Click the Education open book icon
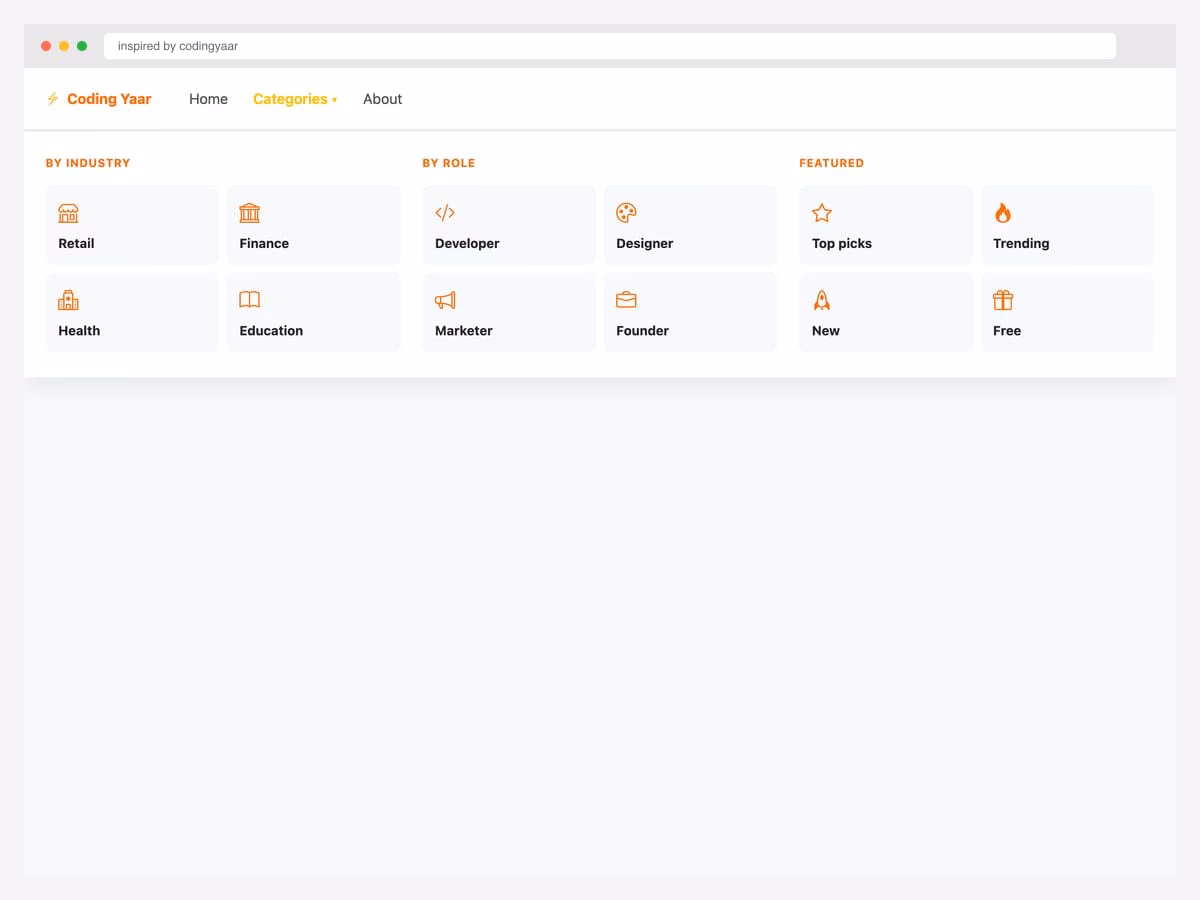Screen dimensions: 1200x900 [250, 300]
